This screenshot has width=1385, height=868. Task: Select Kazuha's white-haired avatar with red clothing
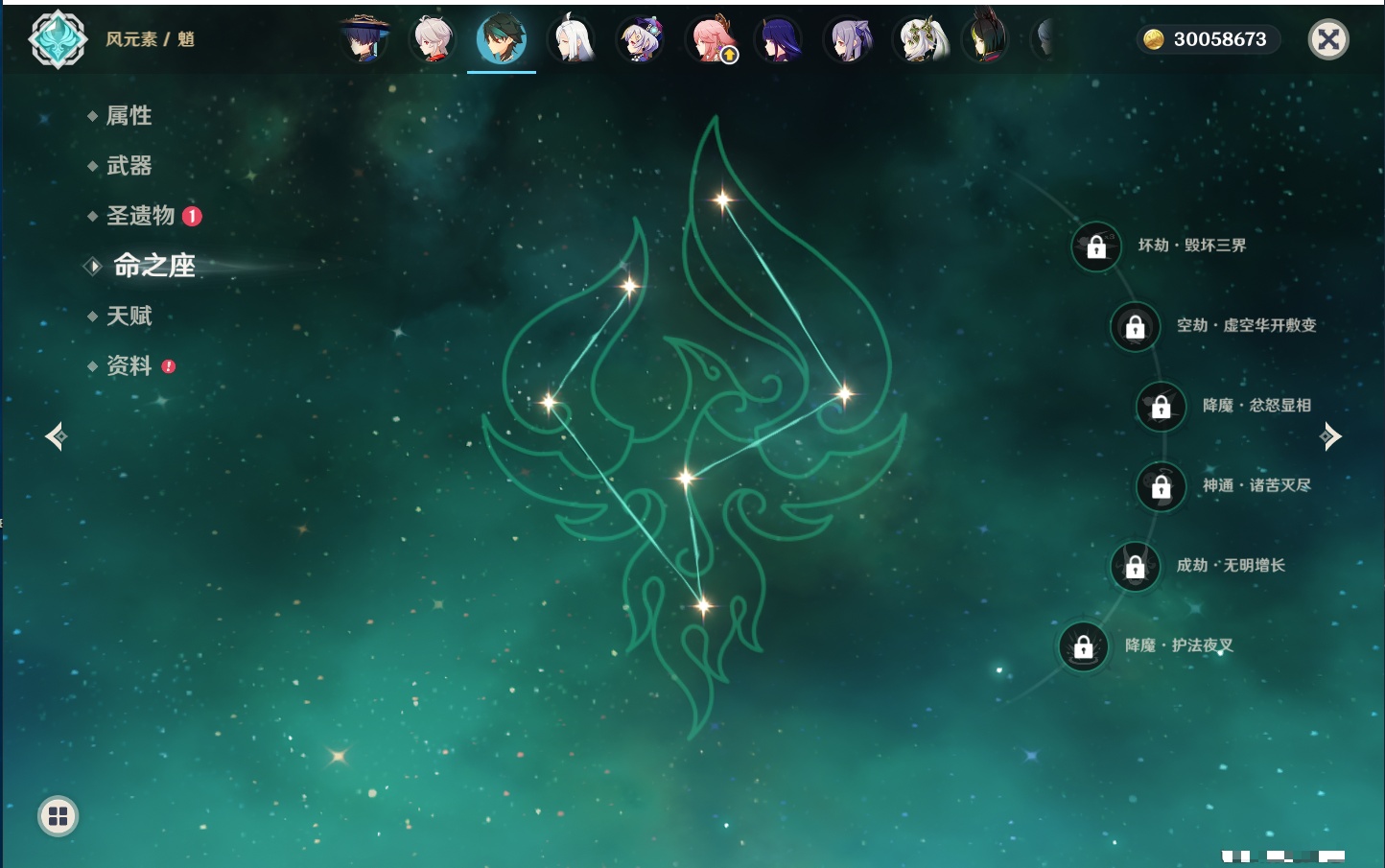[434, 39]
